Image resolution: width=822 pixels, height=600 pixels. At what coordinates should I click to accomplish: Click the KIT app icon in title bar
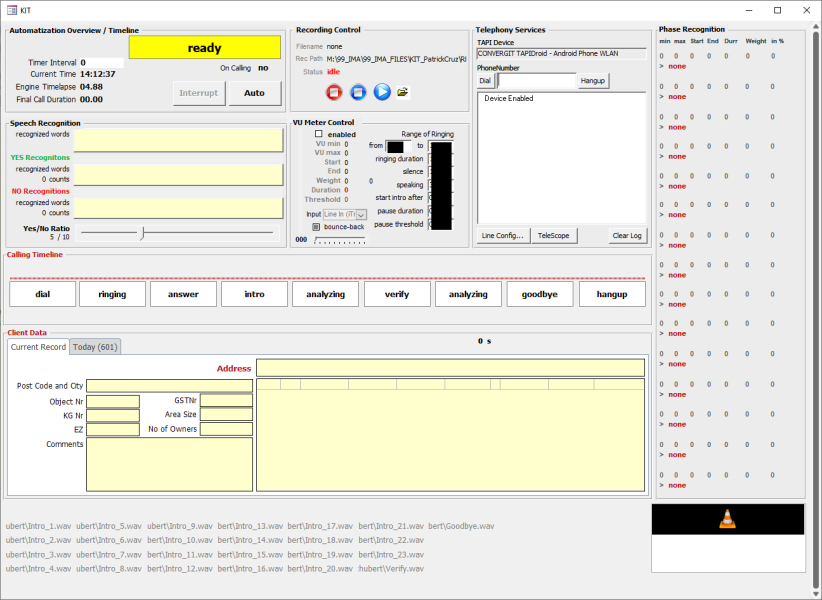point(11,9)
